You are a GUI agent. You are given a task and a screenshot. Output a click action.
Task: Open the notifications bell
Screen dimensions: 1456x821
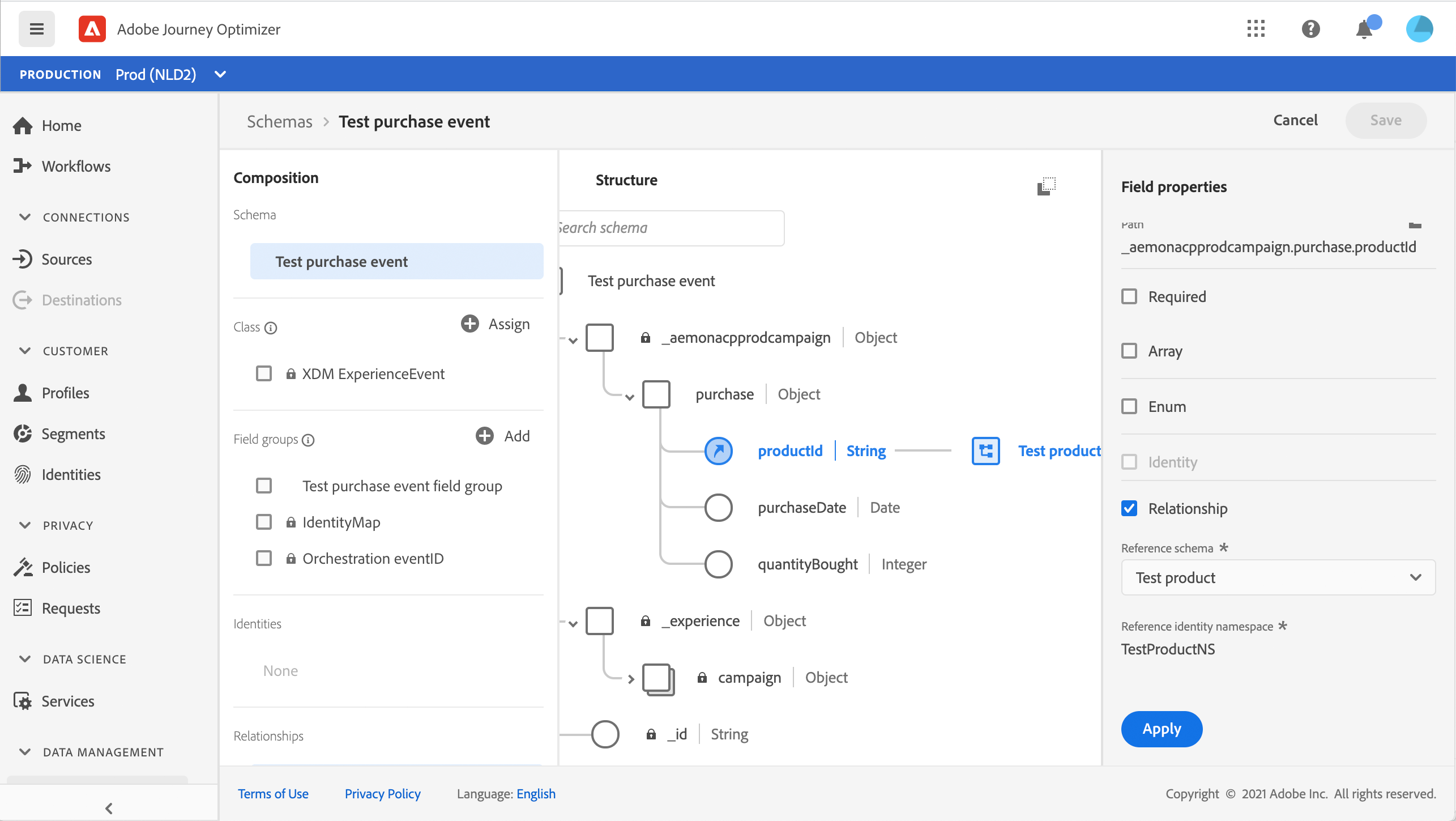coord(1364,29)
